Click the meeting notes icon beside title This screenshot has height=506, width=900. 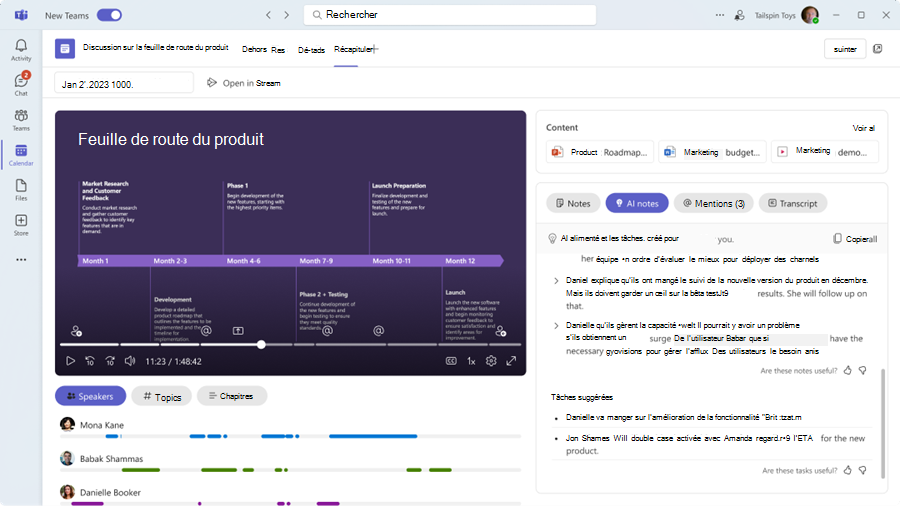pyautogui.click(x=65, y=49)
